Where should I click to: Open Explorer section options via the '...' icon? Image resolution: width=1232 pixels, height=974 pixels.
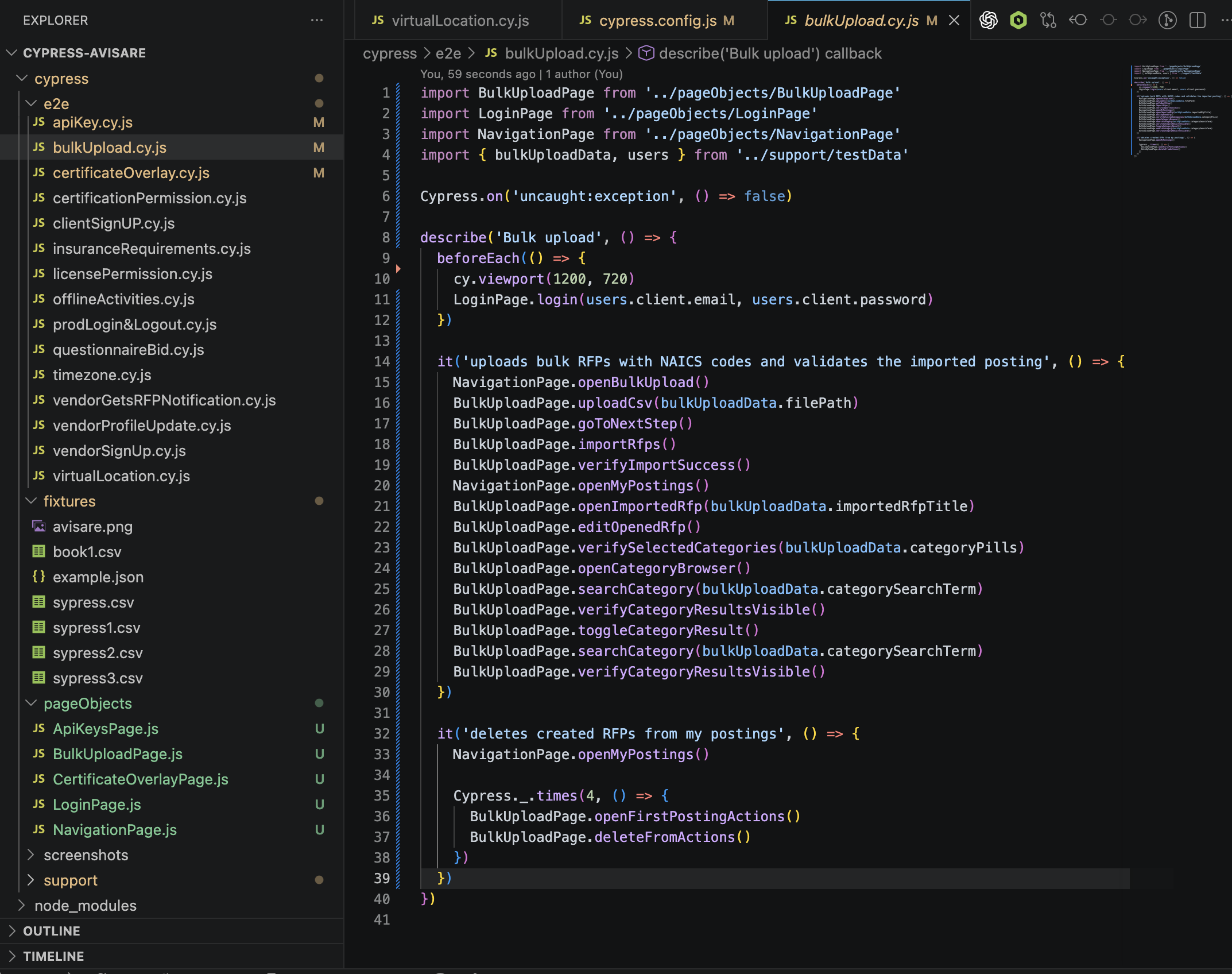pos(317,20)
